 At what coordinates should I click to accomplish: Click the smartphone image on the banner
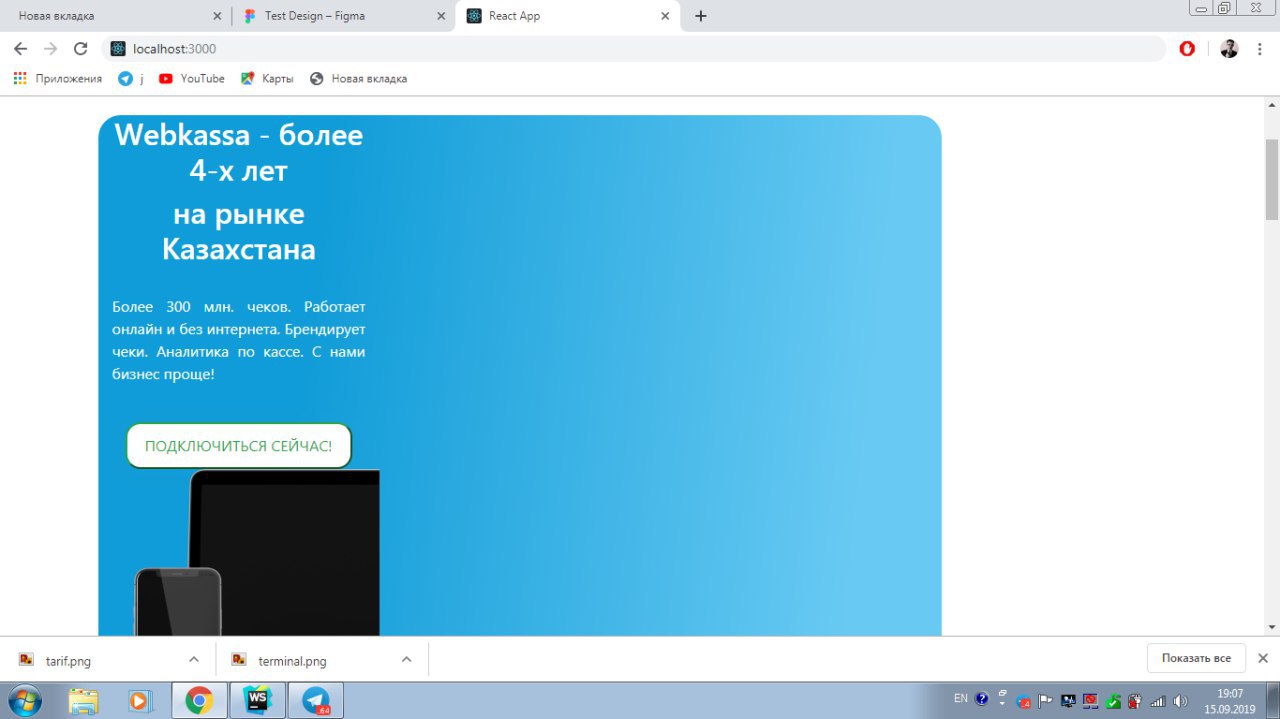[x=178, y=601]
